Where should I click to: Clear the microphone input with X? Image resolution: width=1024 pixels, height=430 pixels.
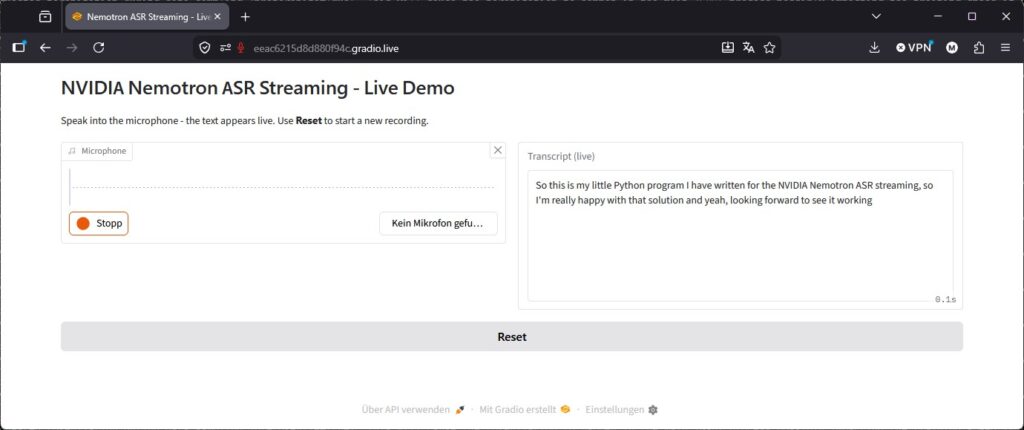coord(498,150)
